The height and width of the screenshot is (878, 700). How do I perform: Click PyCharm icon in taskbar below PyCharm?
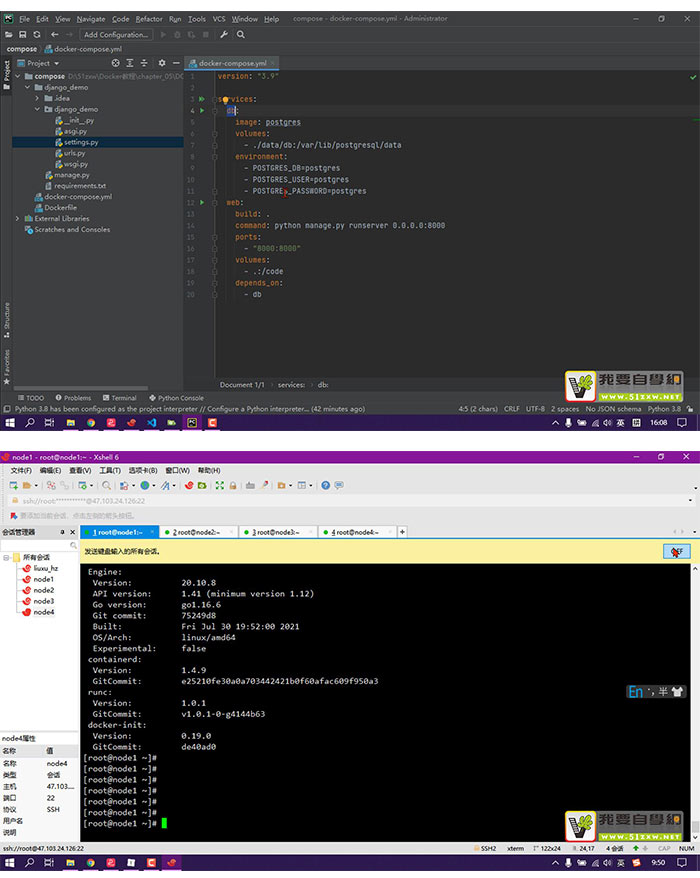[192, 423]
